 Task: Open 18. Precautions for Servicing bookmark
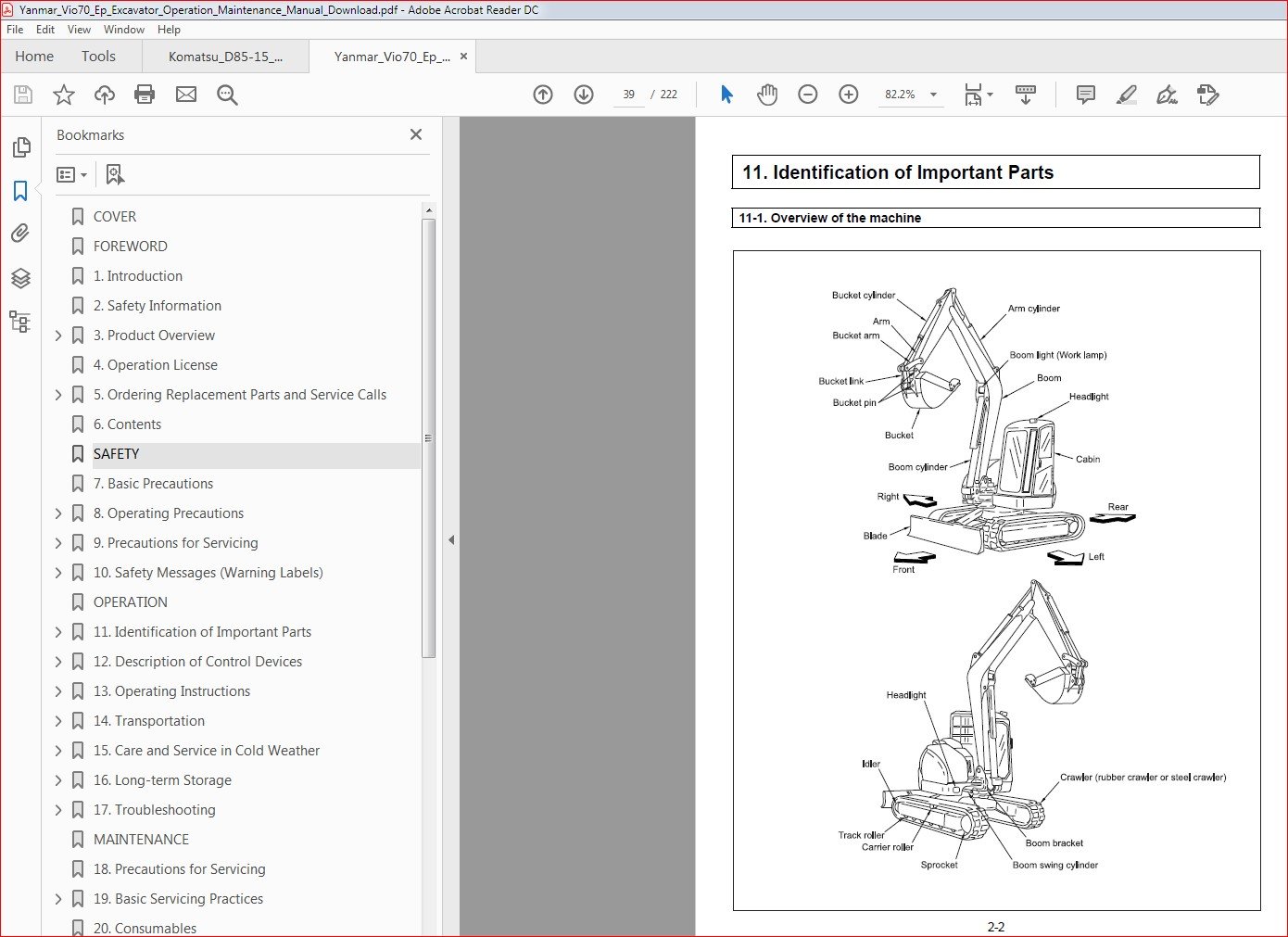180,869
